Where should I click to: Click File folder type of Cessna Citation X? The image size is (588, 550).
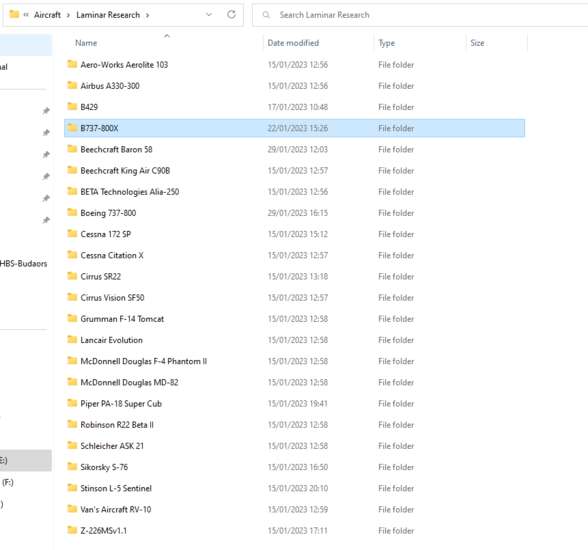coord(396,255)
